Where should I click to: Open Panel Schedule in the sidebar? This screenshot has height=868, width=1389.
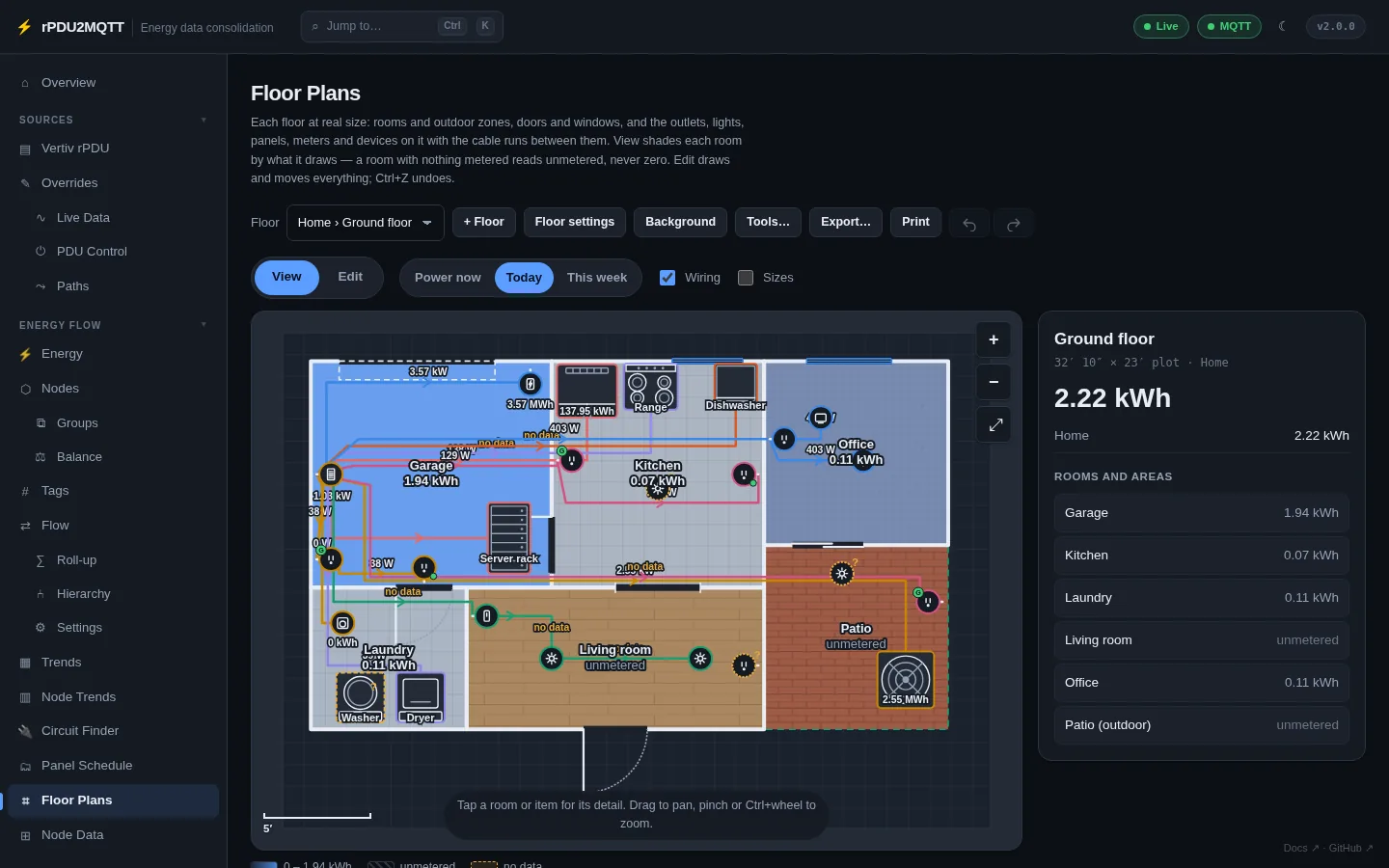pos(114,766)
